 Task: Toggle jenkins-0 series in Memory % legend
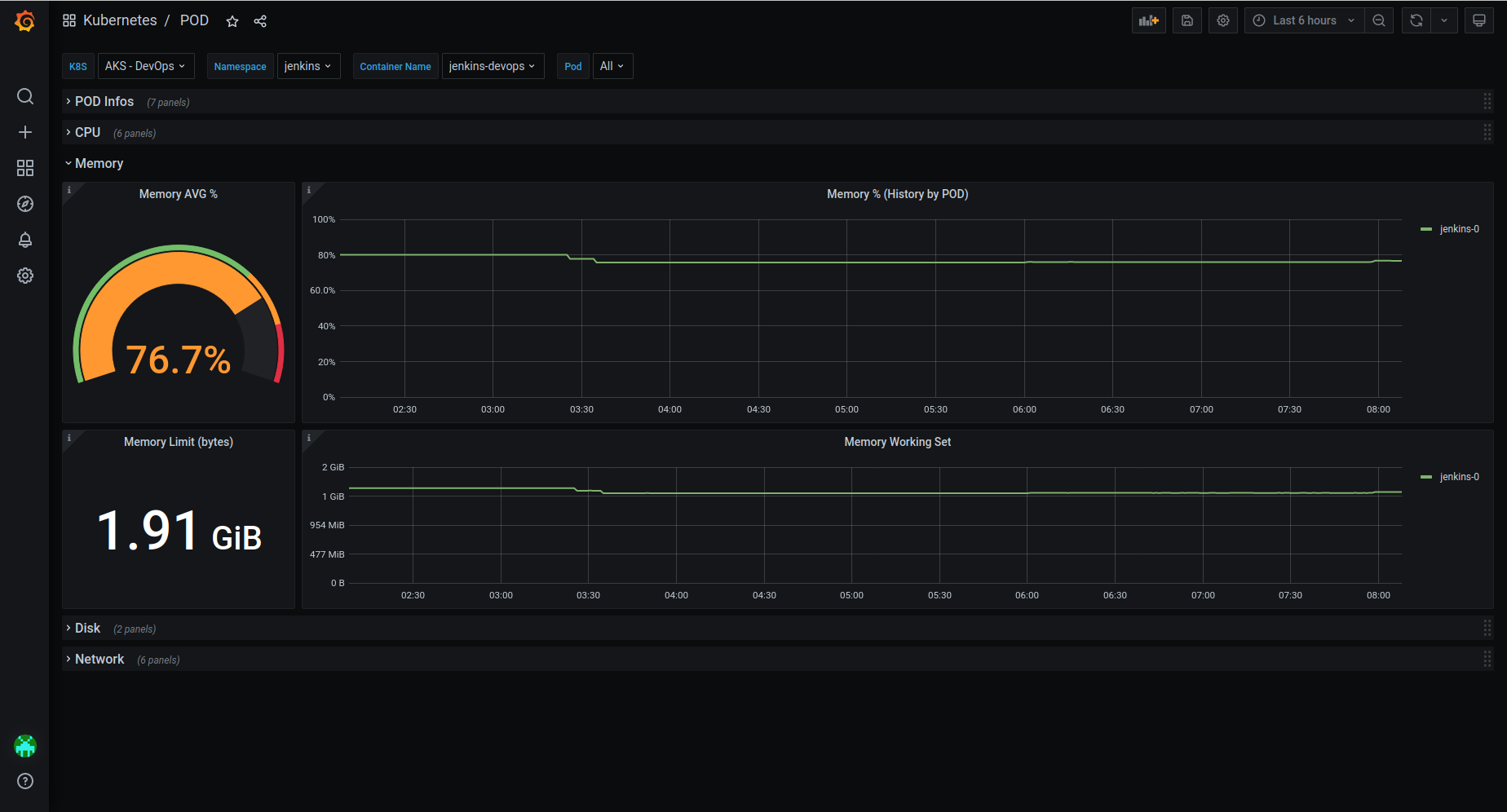1450,229
